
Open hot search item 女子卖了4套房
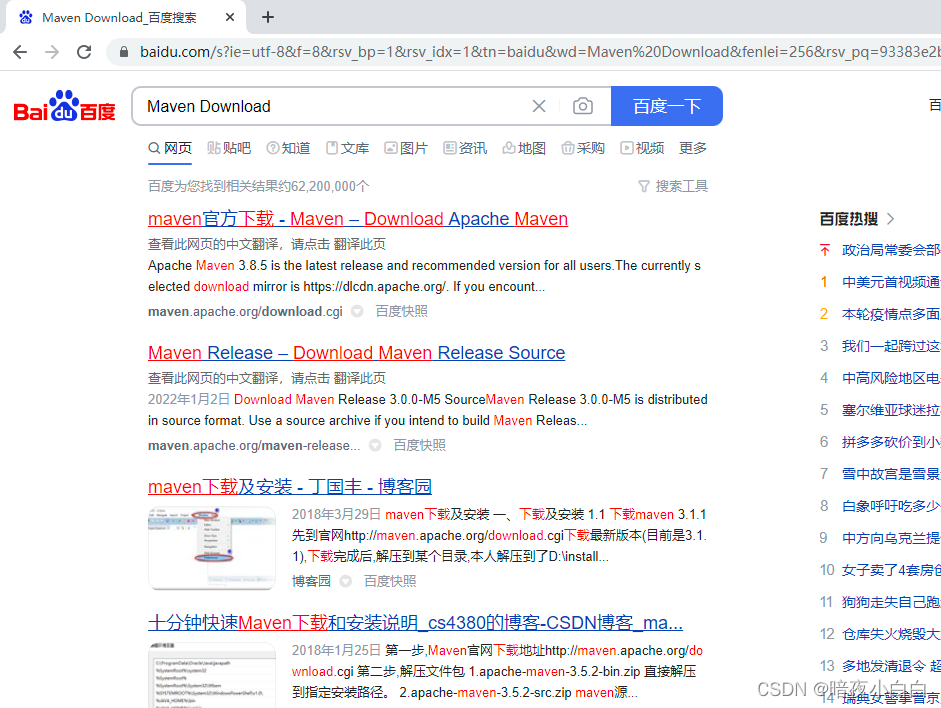[x=891, y=570]
